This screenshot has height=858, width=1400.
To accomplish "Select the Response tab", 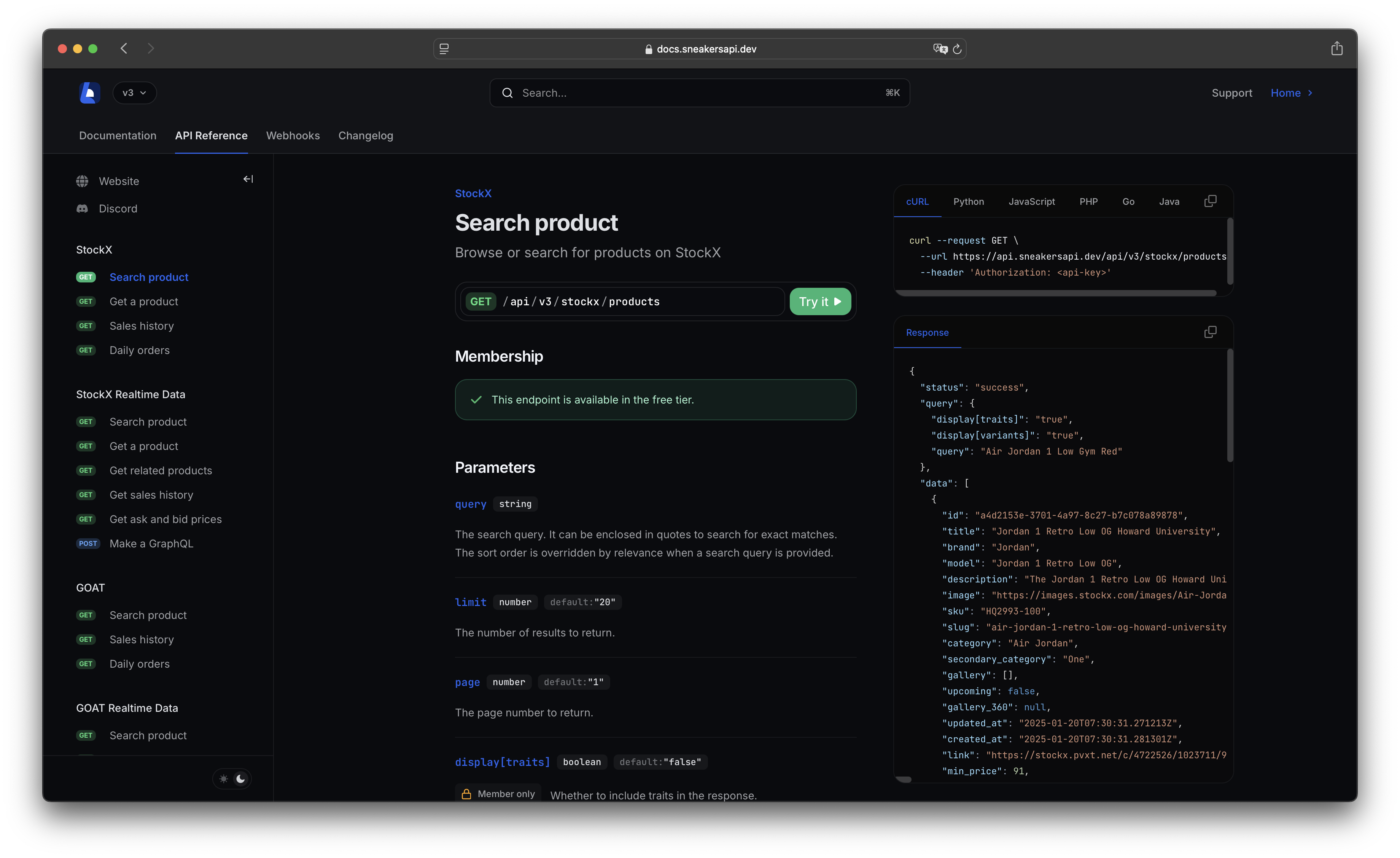I will click(x=927, y=333).
